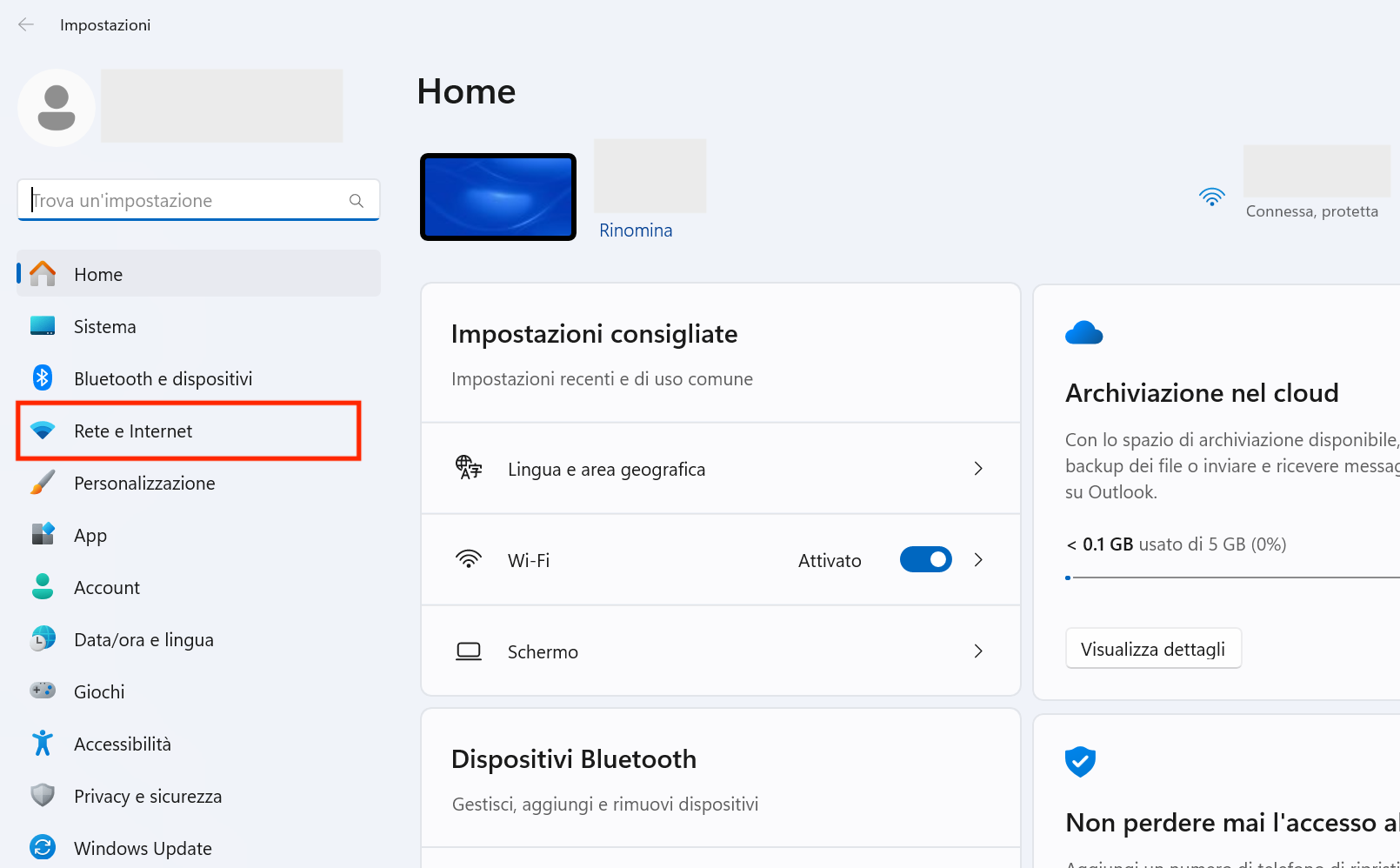
Task: Select the Sistema settings icon
Action: point(42,325)
